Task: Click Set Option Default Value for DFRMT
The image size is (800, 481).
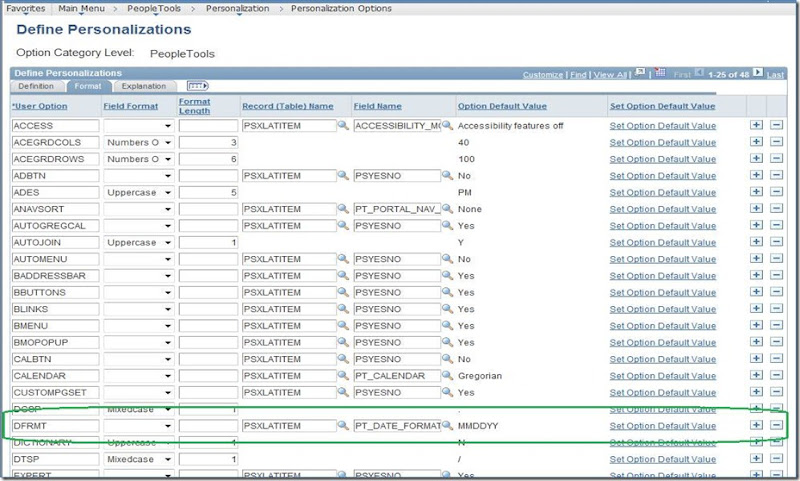Action: point(662,426)
